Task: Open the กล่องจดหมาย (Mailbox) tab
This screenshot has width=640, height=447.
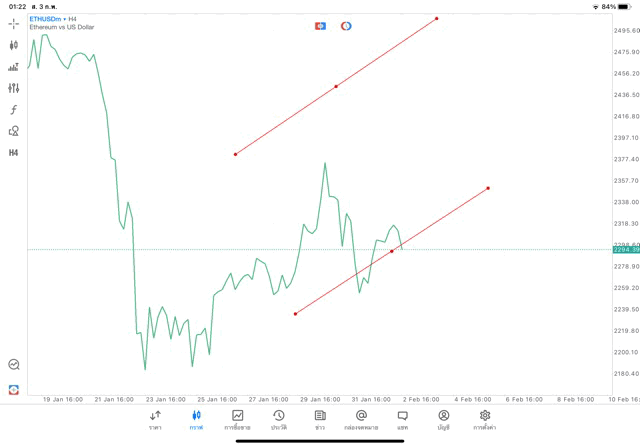Action: coord(361,420)
